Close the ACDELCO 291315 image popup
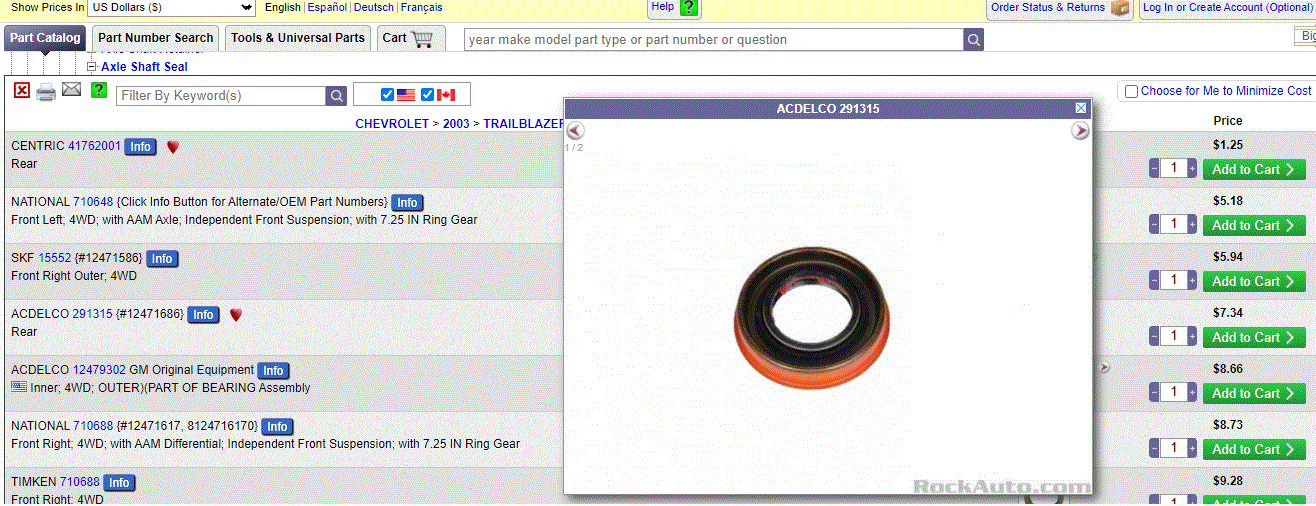This screenshot has width=1316, height=506. tap(1081, 108)
